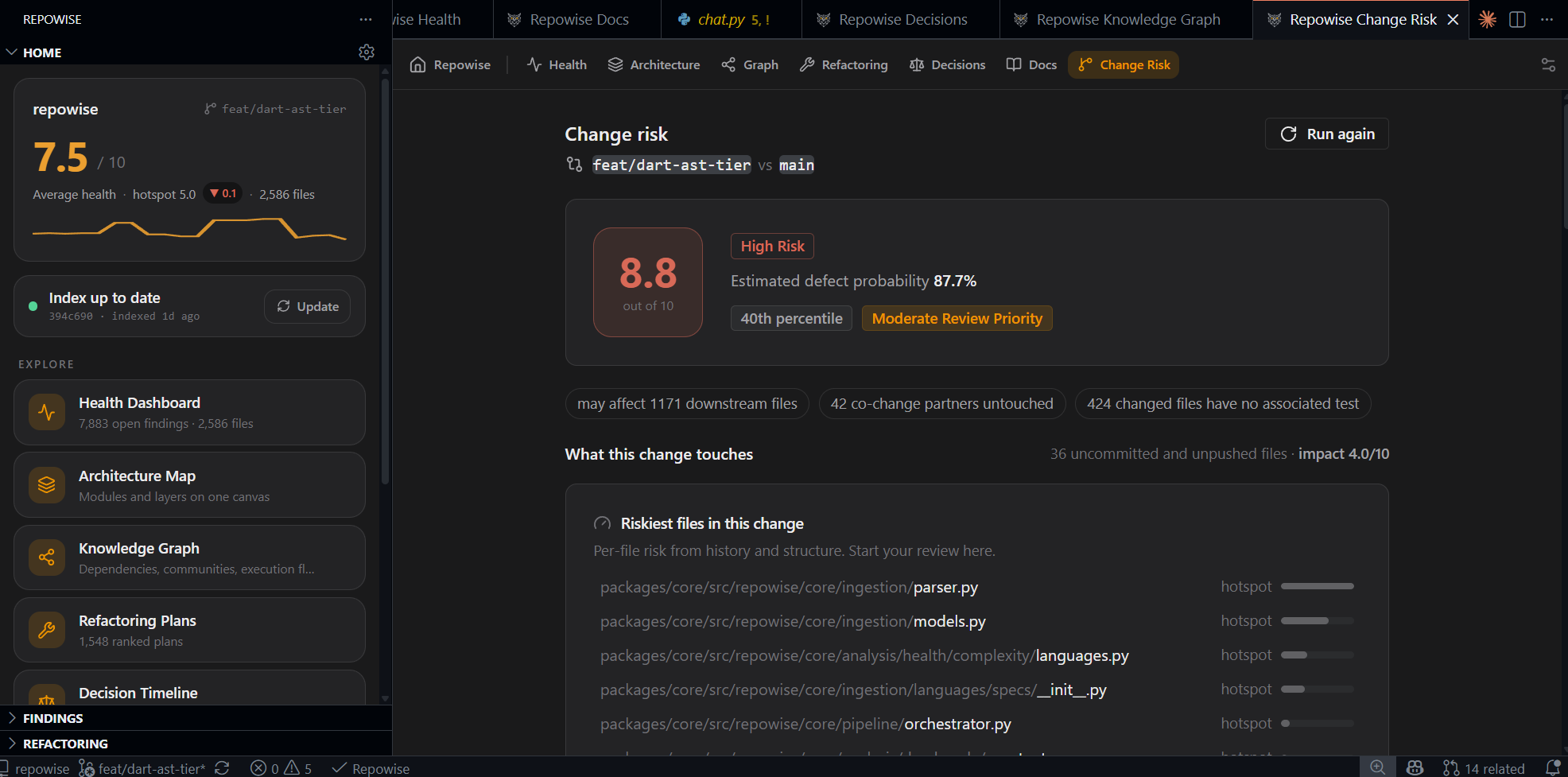Click the parser.py hotspot risk bar

(x=1318, y=586)
